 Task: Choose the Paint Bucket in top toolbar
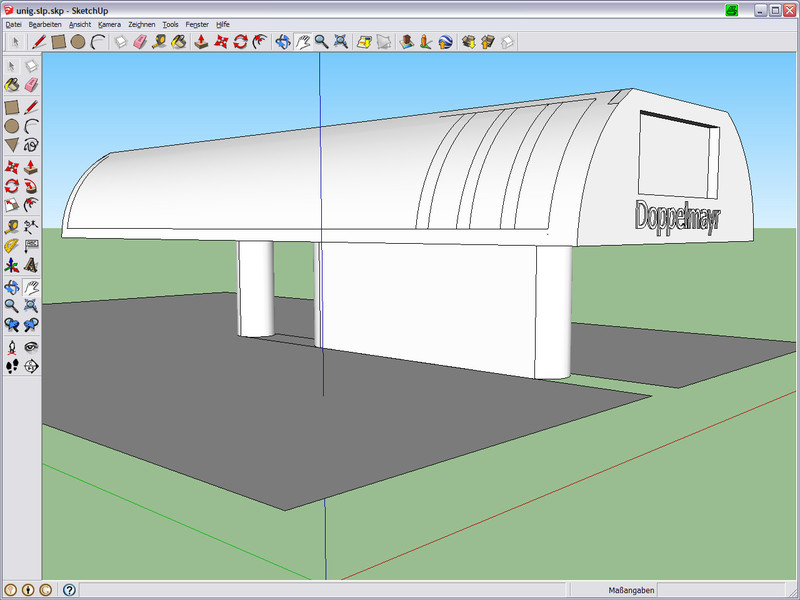[x=179, y=42]
